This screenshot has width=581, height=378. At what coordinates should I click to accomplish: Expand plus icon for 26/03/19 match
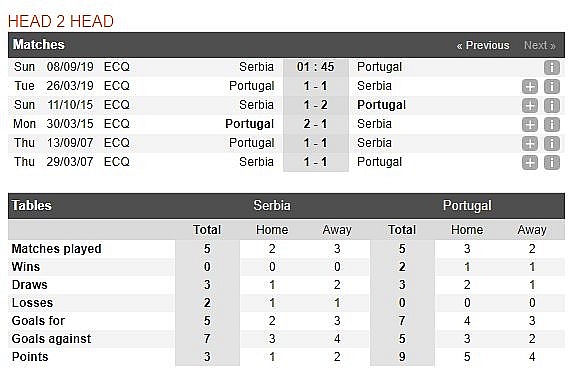[529, 87]
